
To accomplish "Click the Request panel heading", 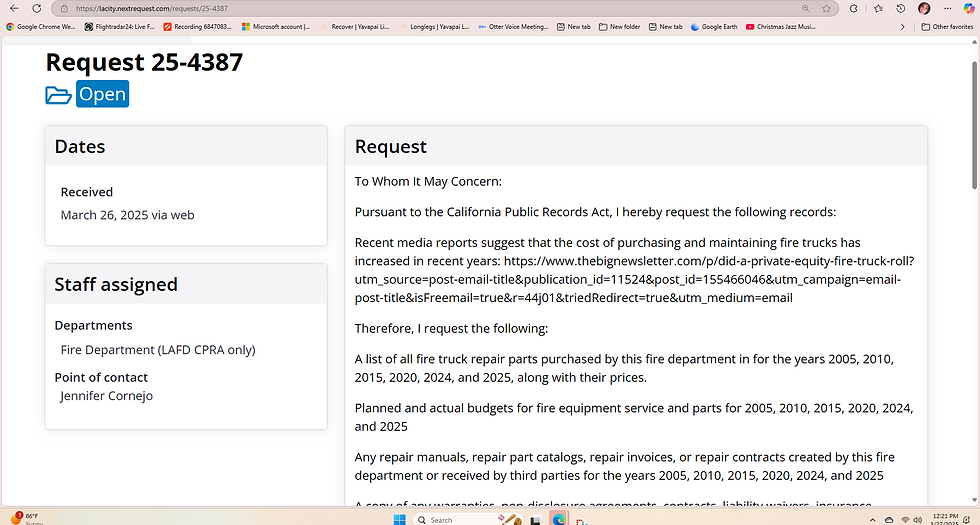I will [x=391, y=146].
